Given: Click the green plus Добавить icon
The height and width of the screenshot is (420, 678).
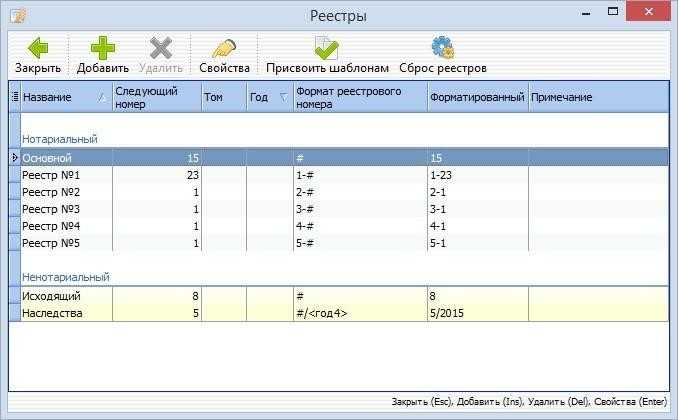Looking at the screenshot, I should pos(103,48).
